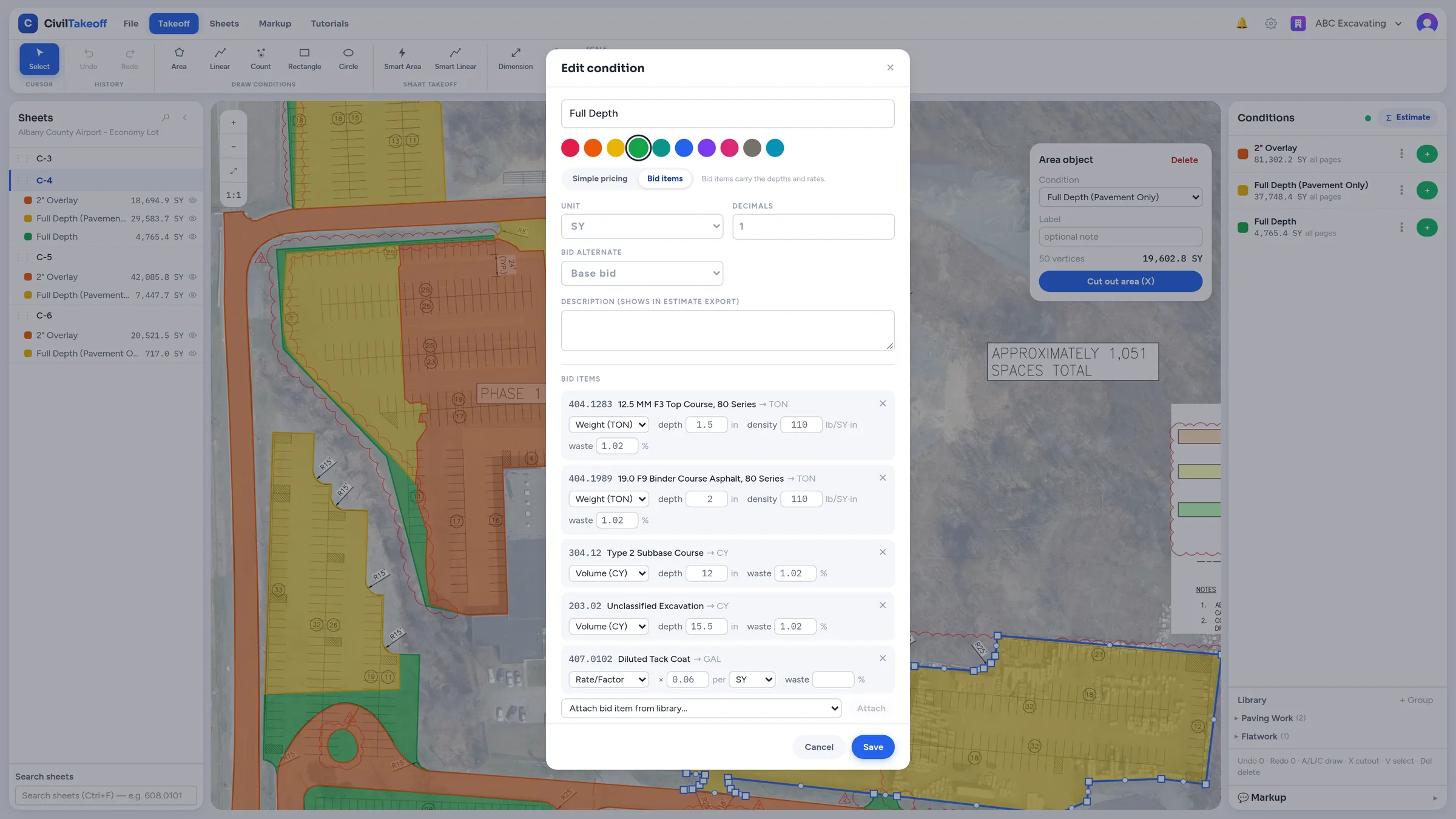Activate the Smart Area tool
Screen dimensions: 1456x819
click(x=402, y=59)
